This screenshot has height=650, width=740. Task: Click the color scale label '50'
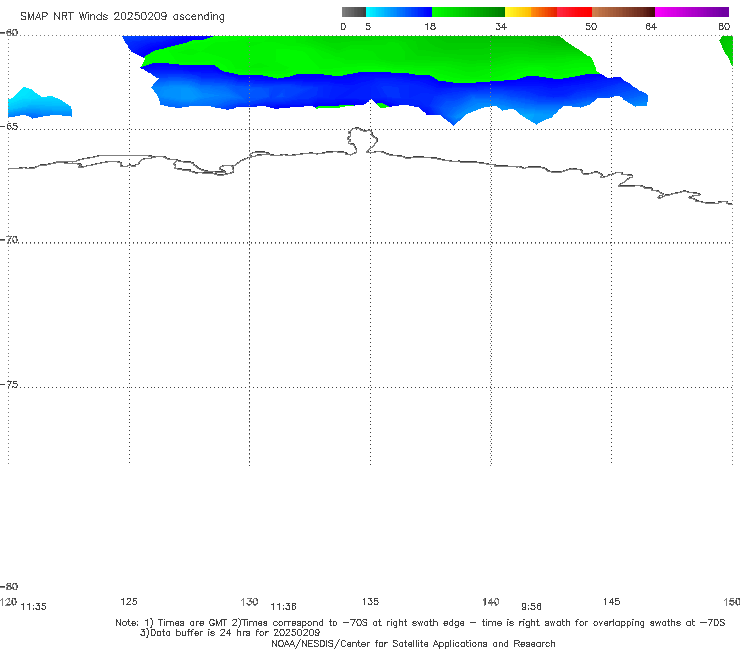coord(591,27)
